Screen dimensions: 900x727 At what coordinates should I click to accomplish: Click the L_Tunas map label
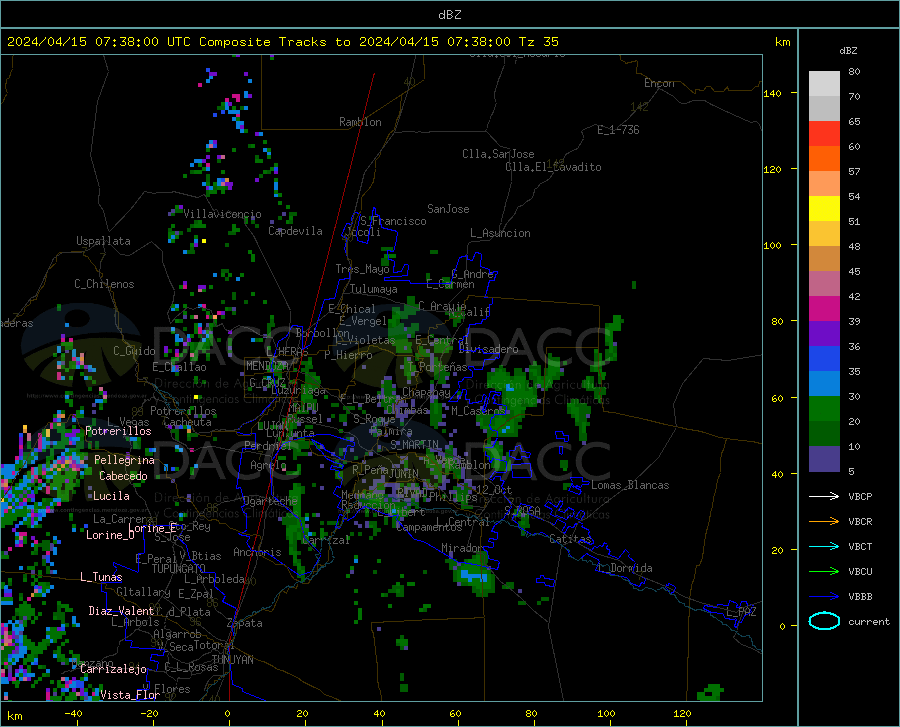click(x=101, y=577)
